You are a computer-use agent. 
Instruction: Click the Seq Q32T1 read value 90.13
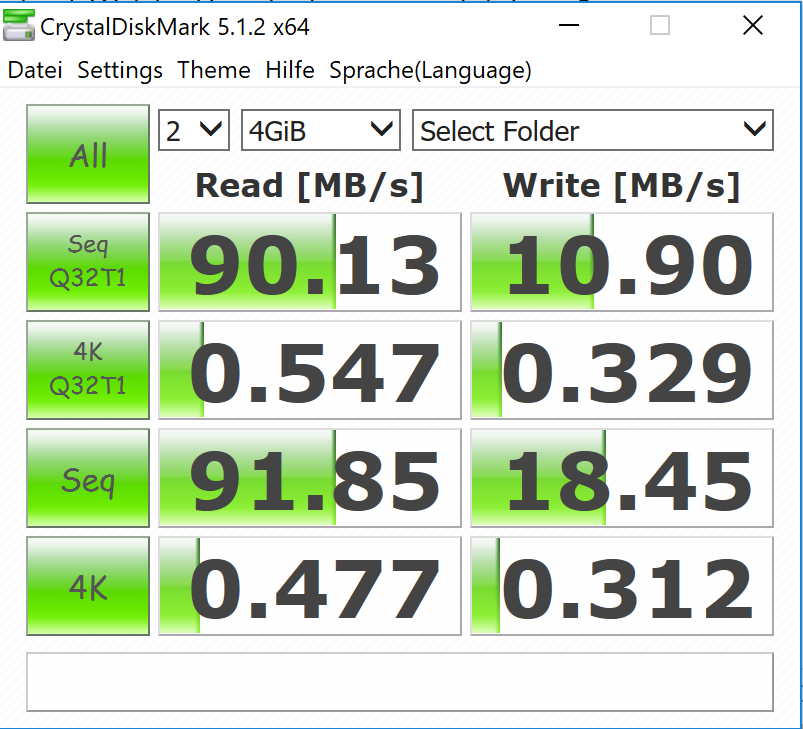[x=310, y=262]
